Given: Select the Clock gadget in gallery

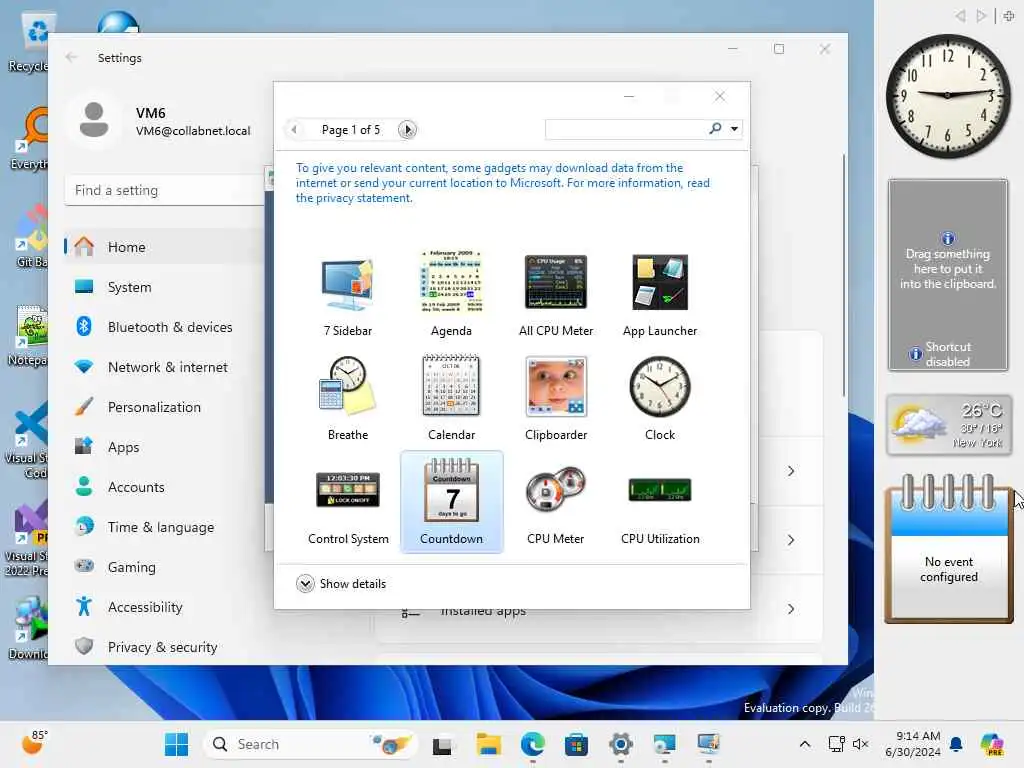Looking at the screenshot, I should pos(660,398).
